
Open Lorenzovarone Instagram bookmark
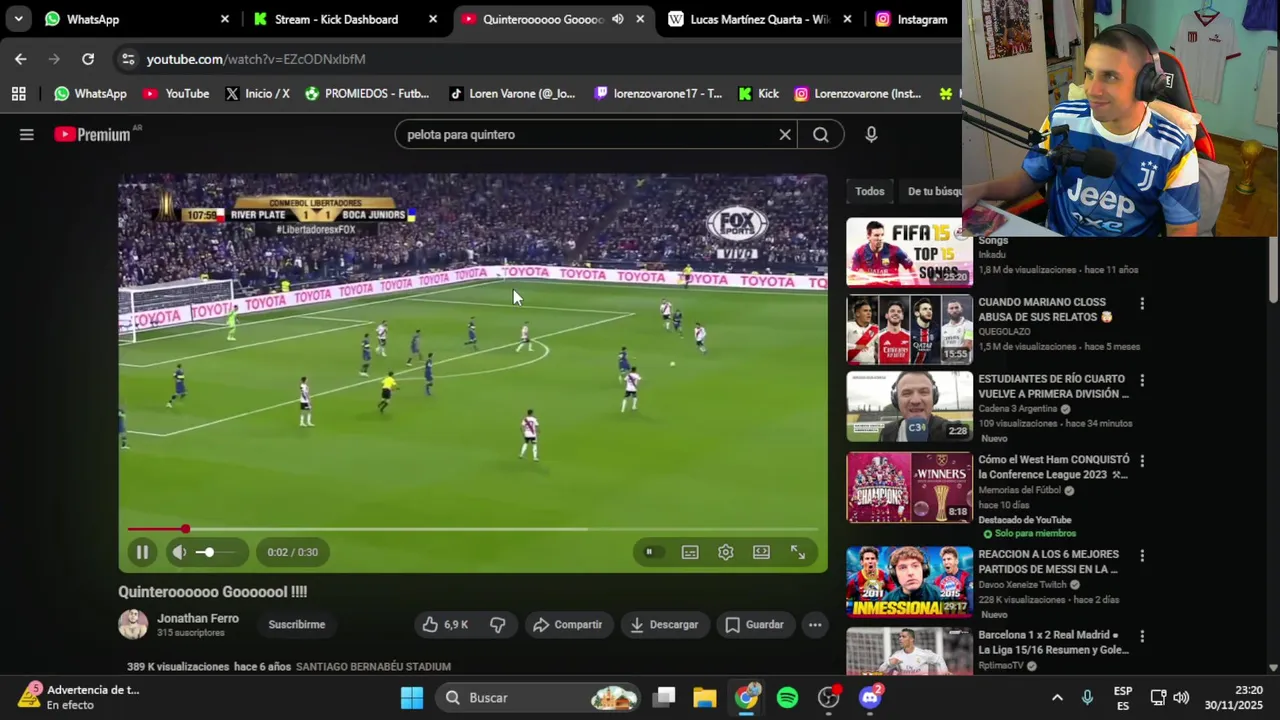(x=858, y=93)
